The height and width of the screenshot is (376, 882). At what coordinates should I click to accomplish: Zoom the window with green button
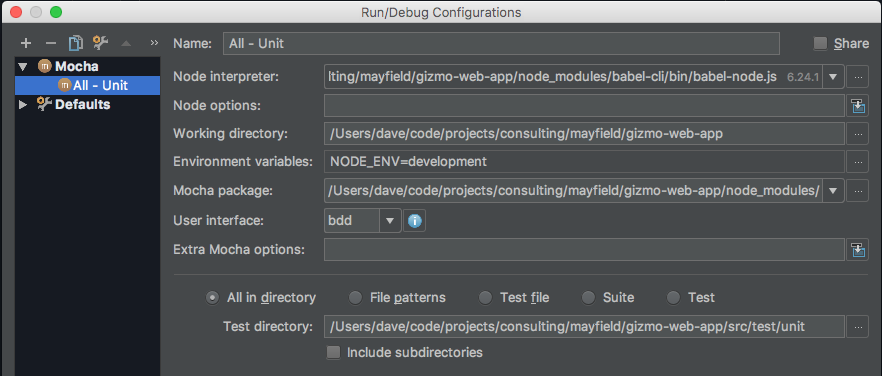[56, 12]
